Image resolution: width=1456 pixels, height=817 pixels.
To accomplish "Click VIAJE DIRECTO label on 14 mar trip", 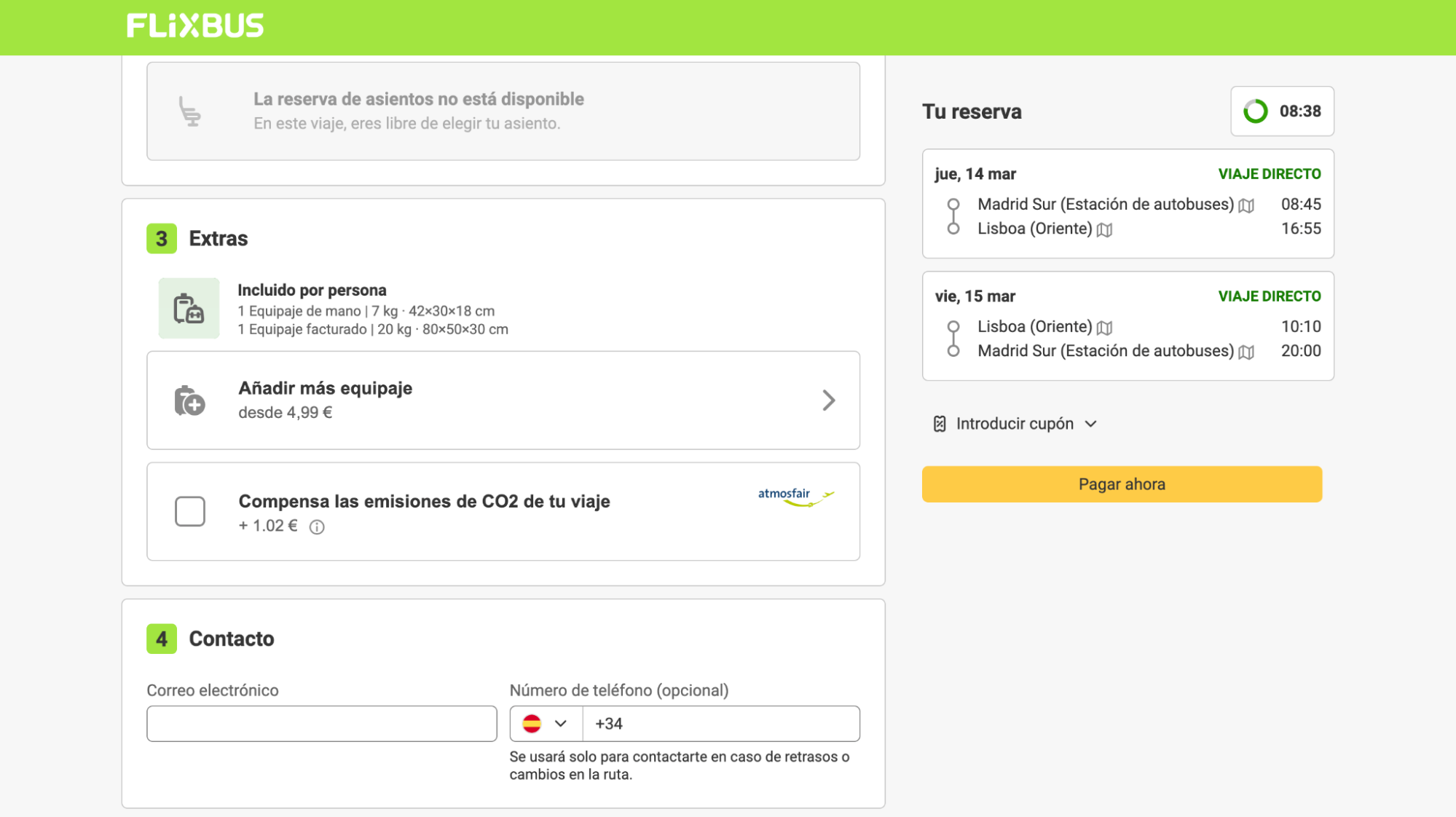I will click(x=1270, y=174).
